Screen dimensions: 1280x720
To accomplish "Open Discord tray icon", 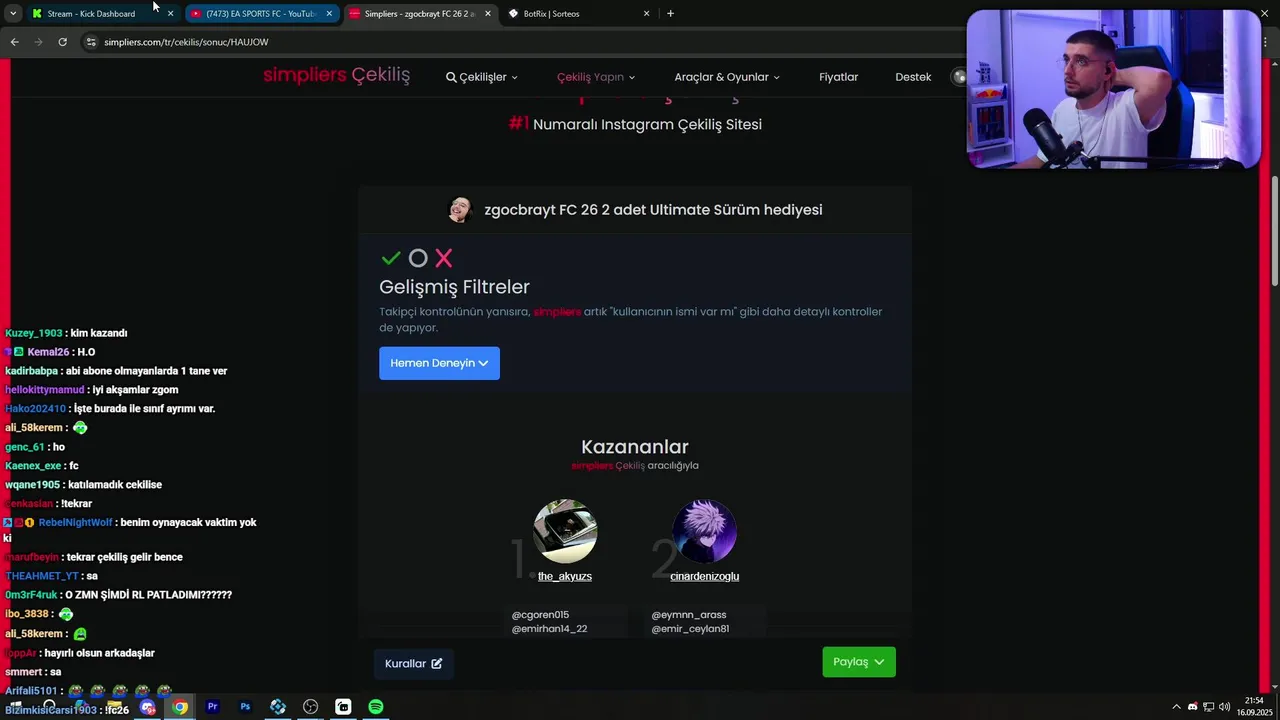I will (1193, 707).
